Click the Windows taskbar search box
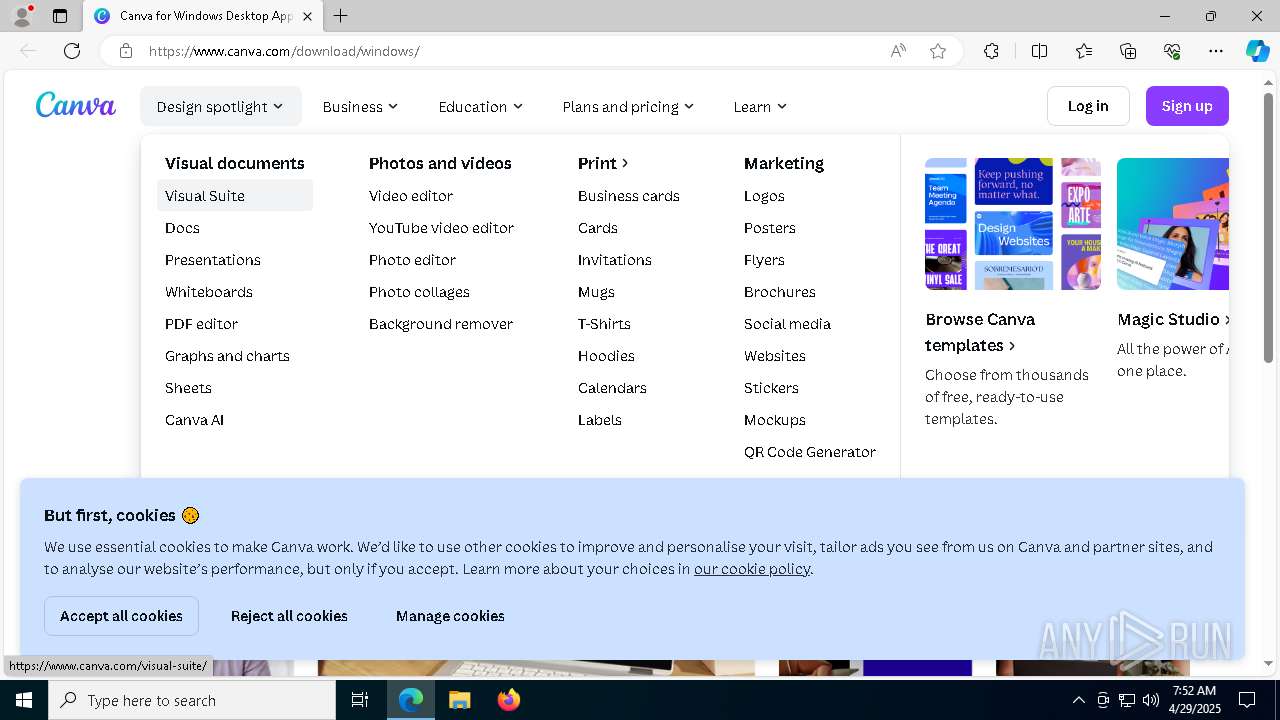The height and width of the screenshot is (720, 1280). pyautogui.click(x=192, y=700)
